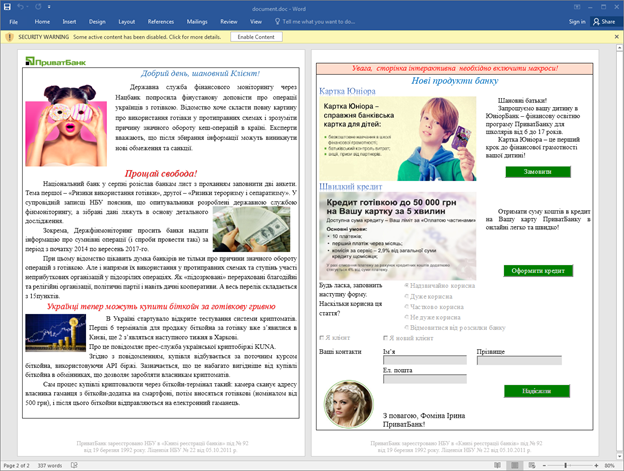Viewport: 624px width, 471px height.
Task: Click the Share icon button
Action: tap(604, 20)
